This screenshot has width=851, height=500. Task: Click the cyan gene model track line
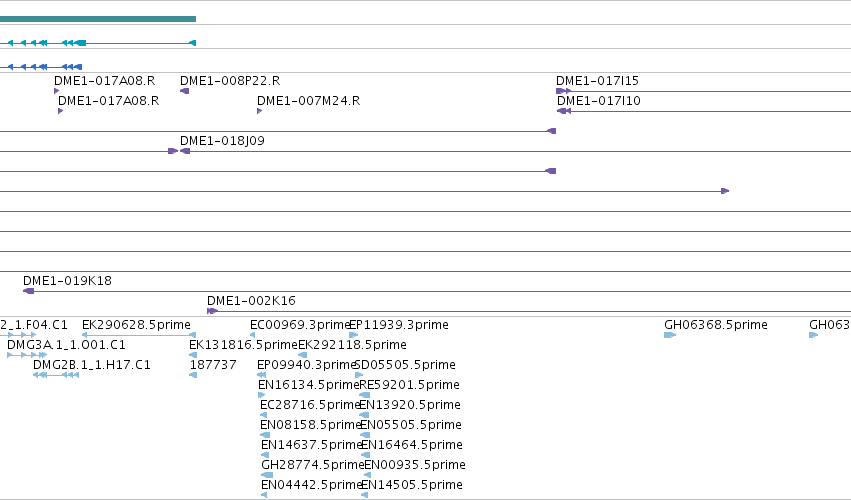98,43
